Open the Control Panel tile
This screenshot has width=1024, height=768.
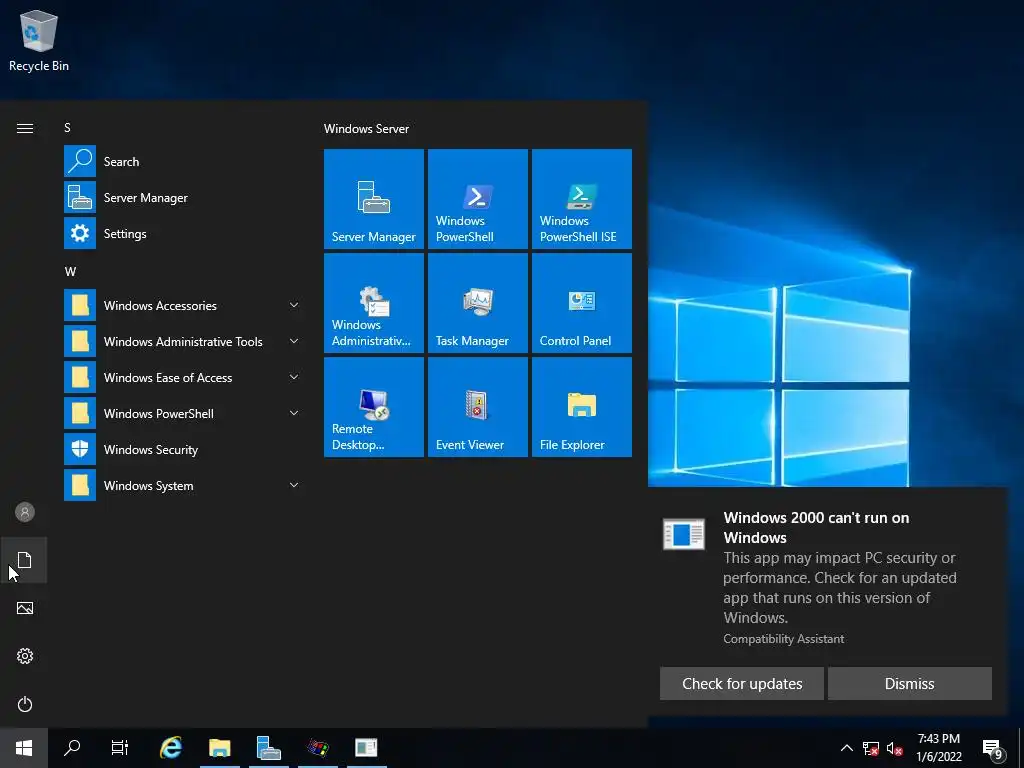pos(581,302)
